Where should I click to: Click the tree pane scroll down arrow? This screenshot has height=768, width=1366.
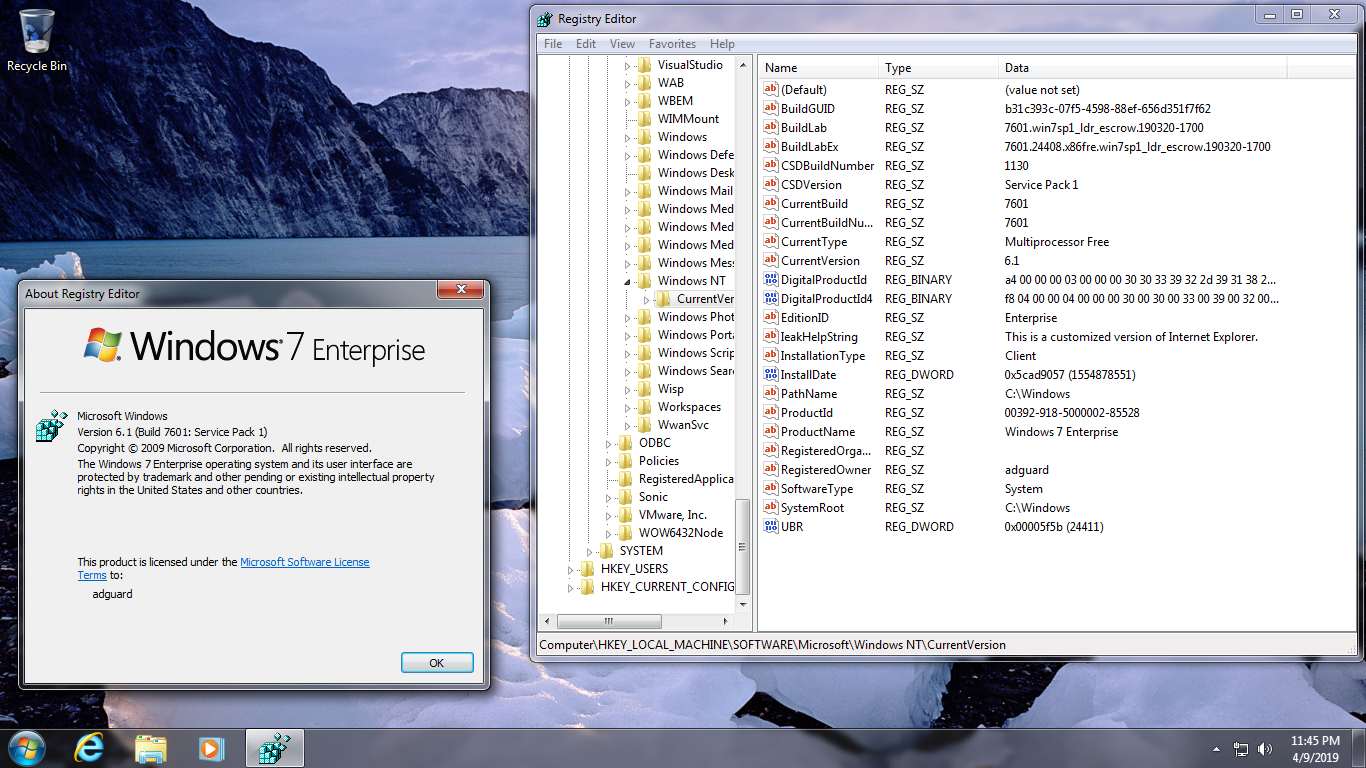tap(743, 605)
